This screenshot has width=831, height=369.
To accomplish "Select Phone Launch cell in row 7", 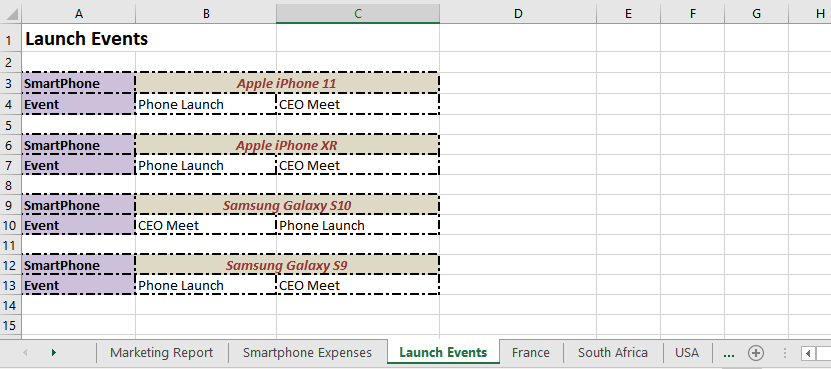I will coord(206,165).
